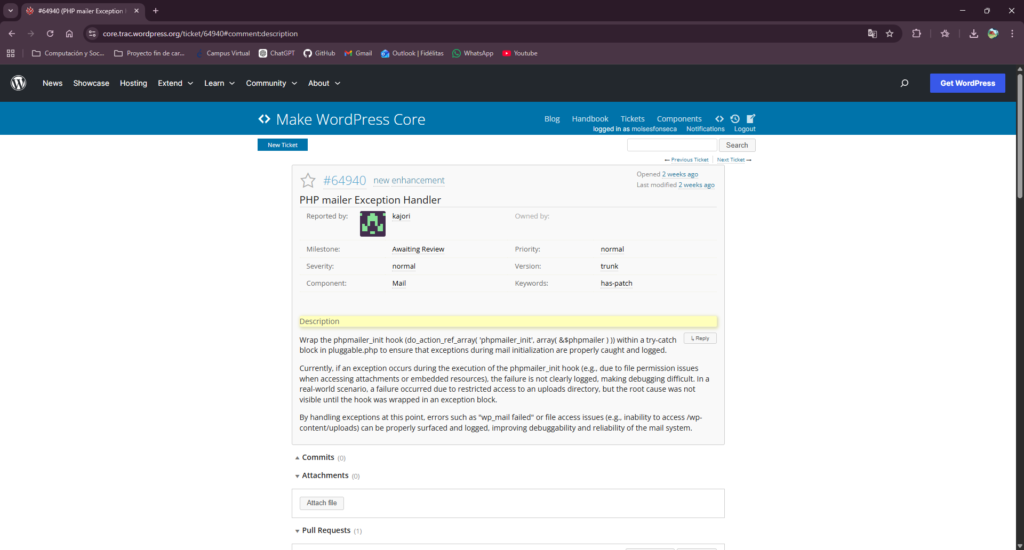
Task: Open the Tickets tab
Action: click(x=632, y=119)
